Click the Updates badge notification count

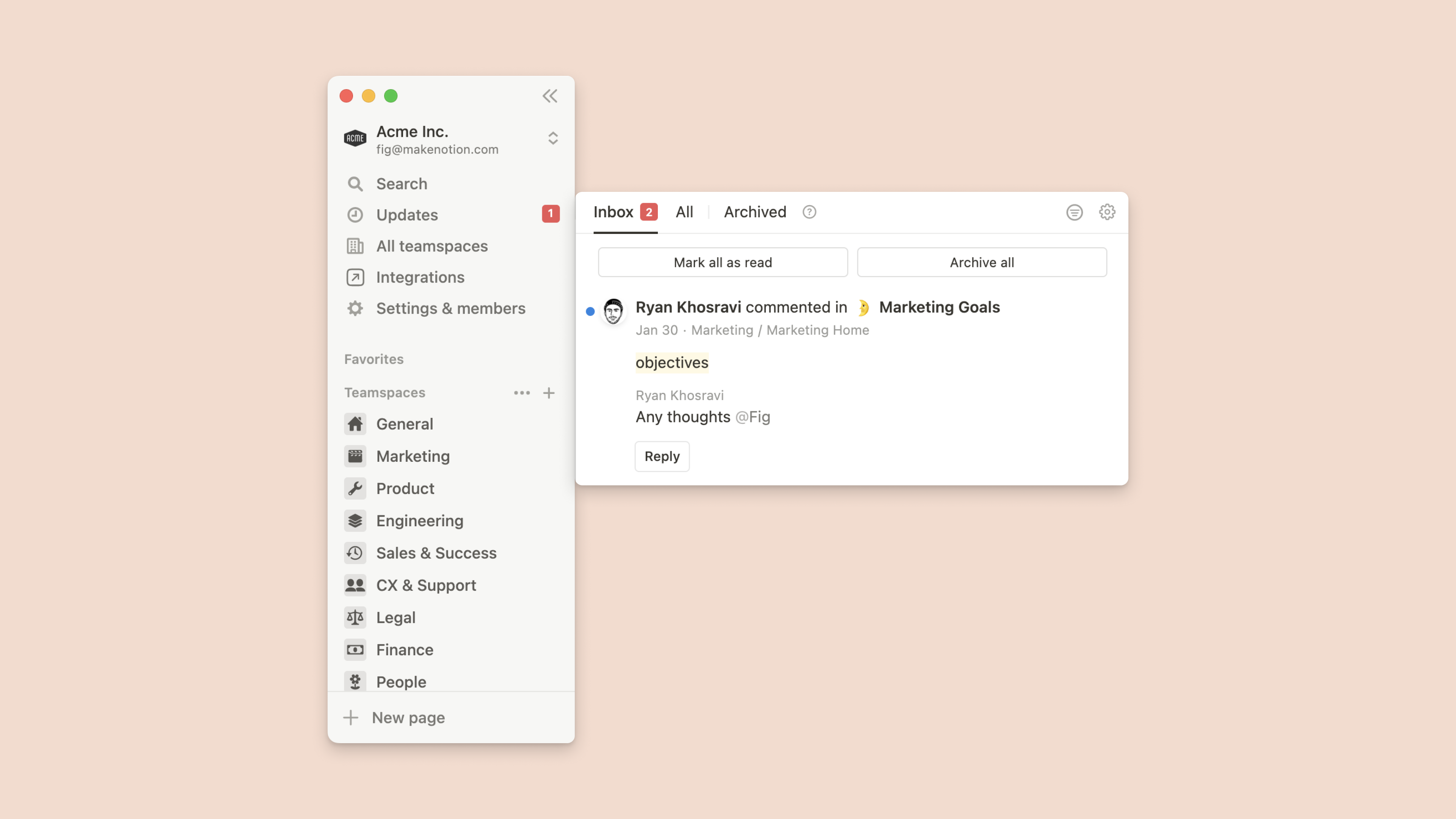point(551,214)
